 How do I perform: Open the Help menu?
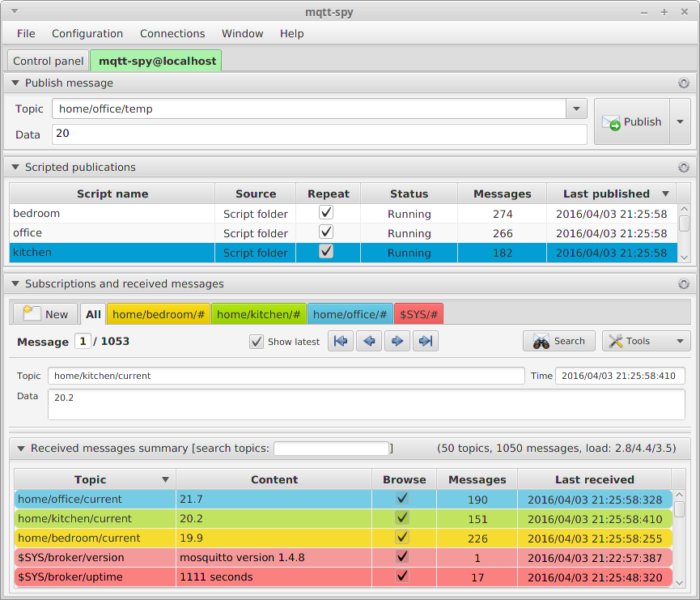292,33
